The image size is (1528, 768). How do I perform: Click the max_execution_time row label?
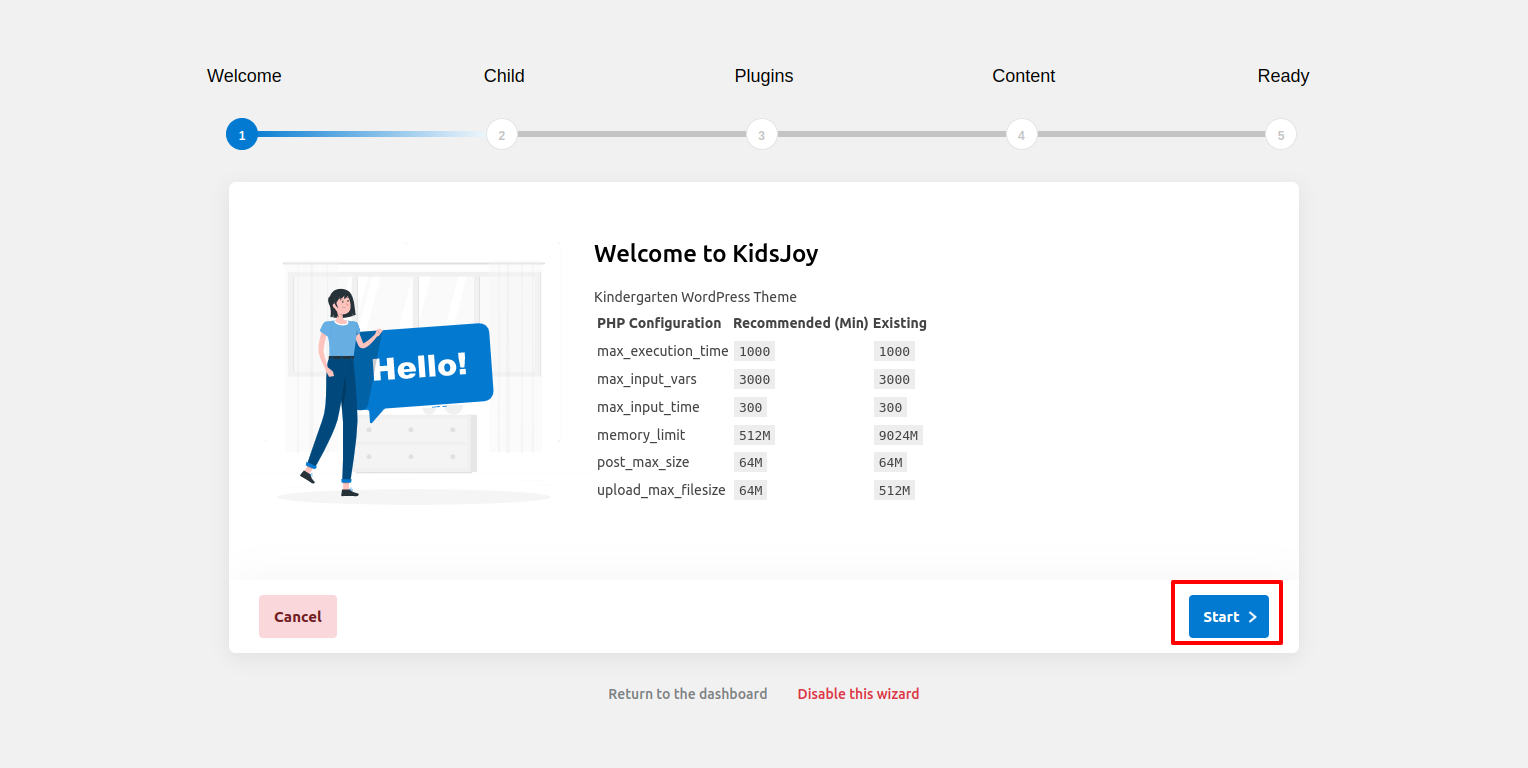[663, 351]
